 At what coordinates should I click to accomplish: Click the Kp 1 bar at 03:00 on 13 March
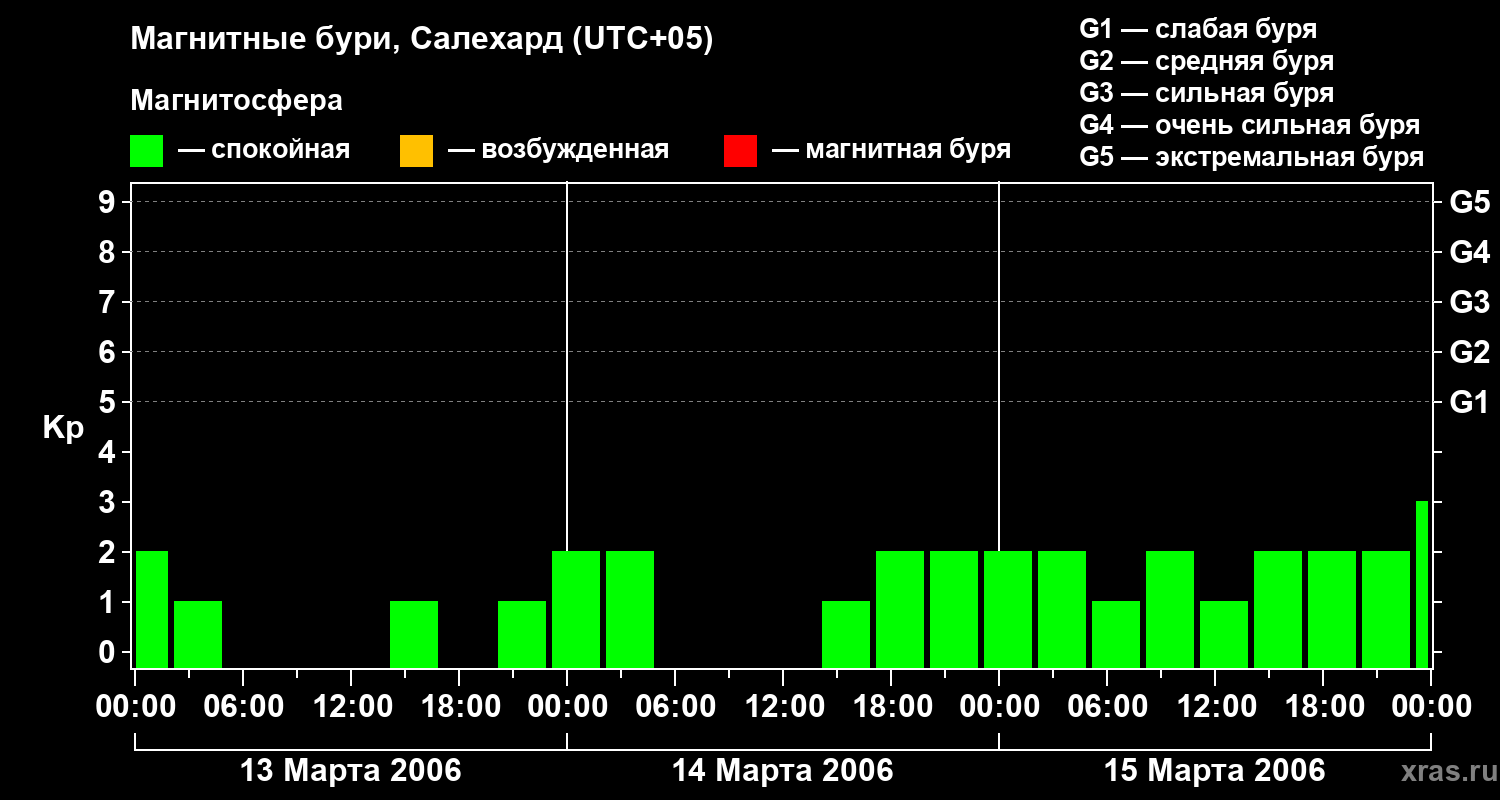point(198,634)
